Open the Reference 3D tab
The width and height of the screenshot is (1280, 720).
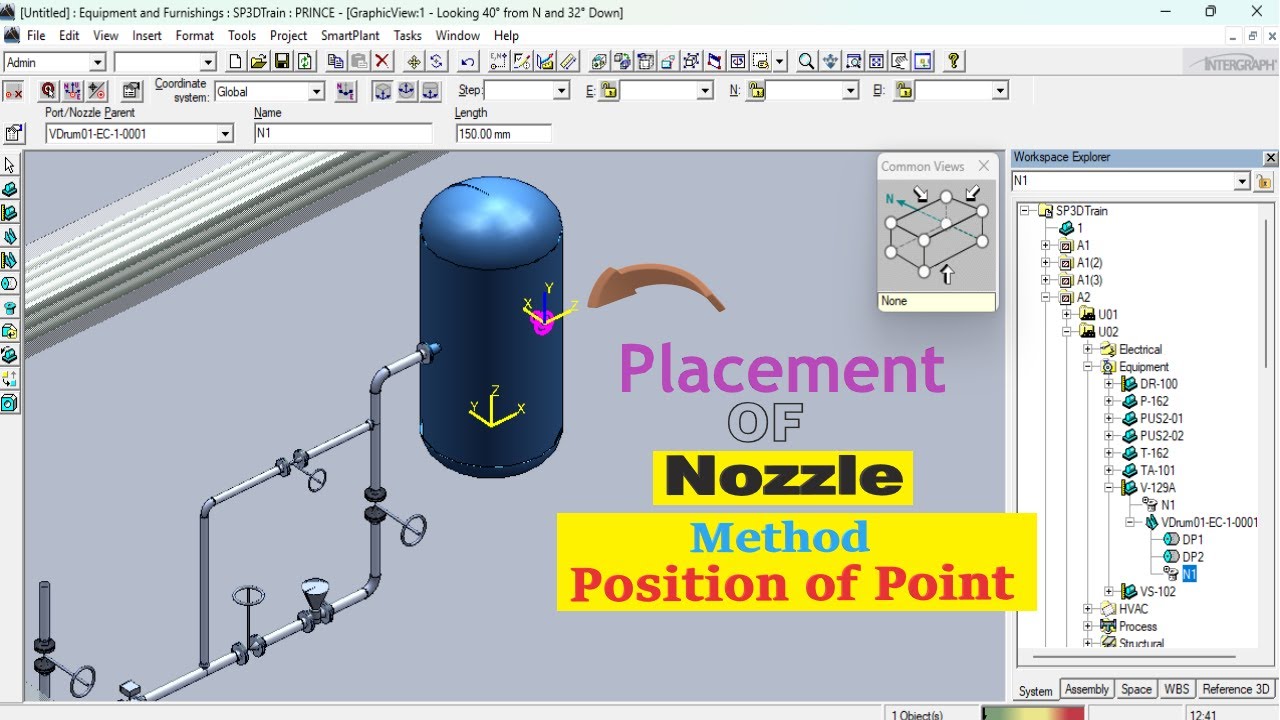coord(1236,689)
